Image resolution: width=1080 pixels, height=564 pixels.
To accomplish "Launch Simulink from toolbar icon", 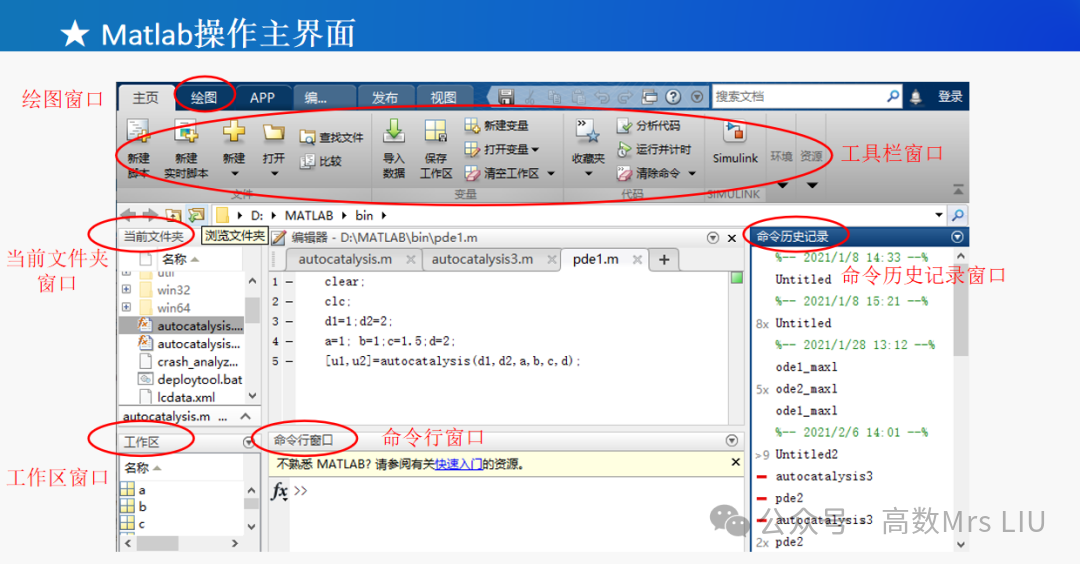I will [734, 132].
